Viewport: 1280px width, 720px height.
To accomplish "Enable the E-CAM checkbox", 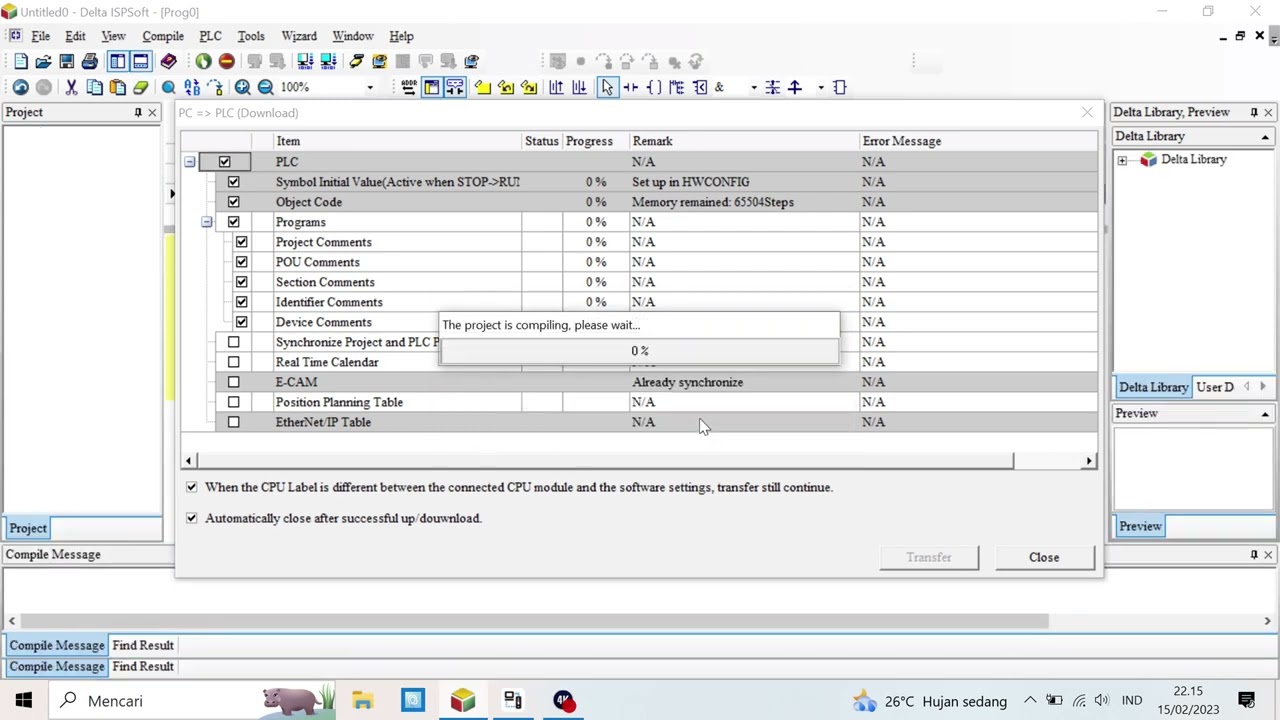I will pos(233,382).
